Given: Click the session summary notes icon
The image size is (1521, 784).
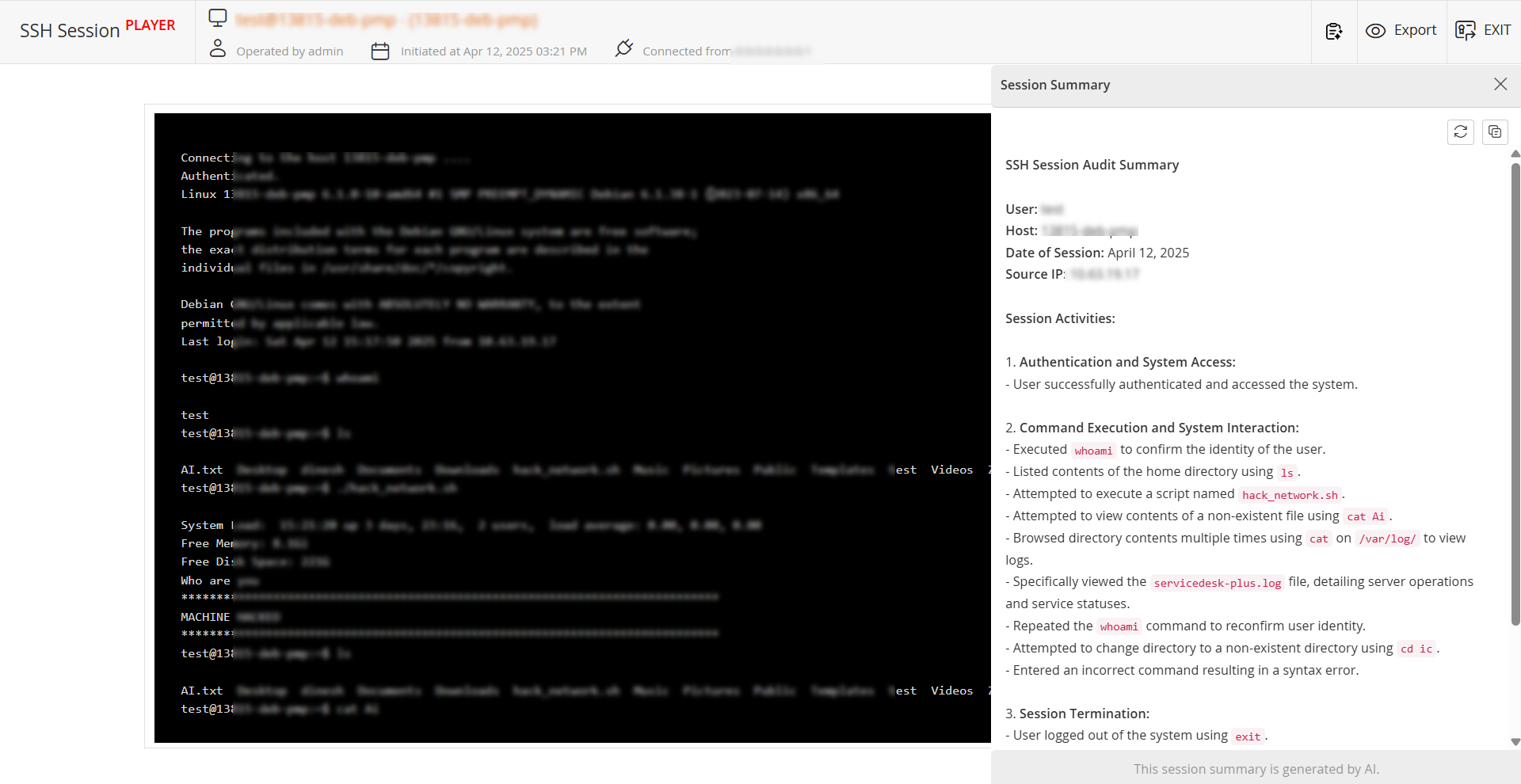Looking at the screenshot, I should [x=1334, y=31].
